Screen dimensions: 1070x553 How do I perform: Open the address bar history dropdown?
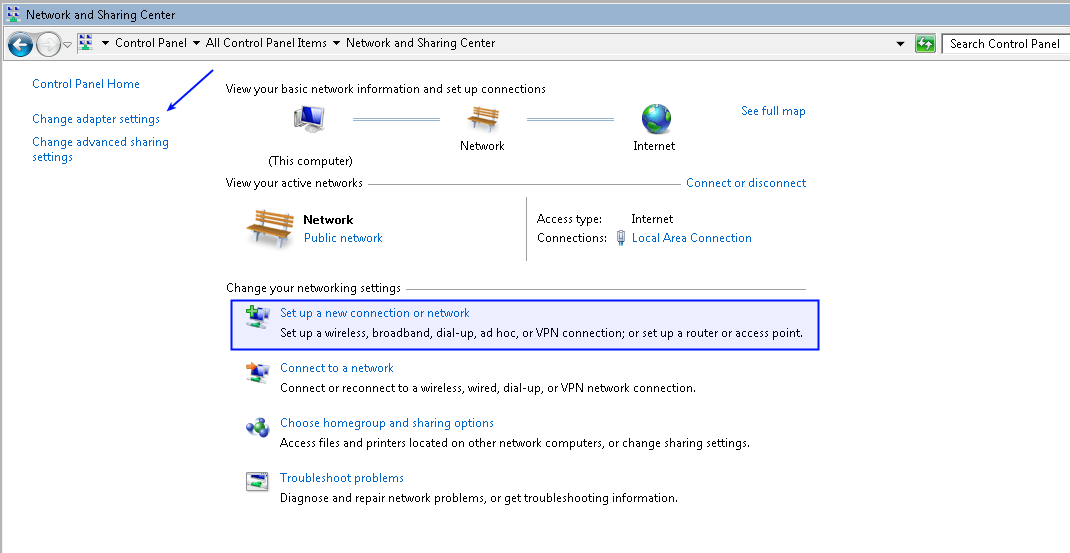[x=901, y=44]
